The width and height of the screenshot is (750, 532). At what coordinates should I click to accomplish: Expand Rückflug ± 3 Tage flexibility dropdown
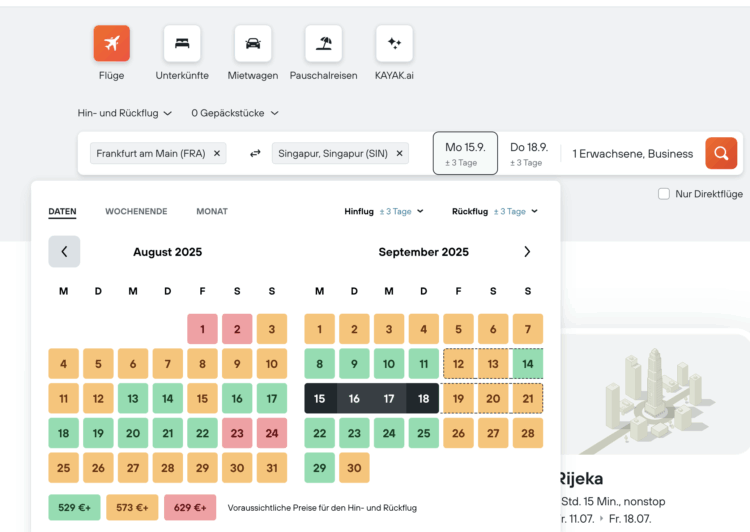click(495, 211)
